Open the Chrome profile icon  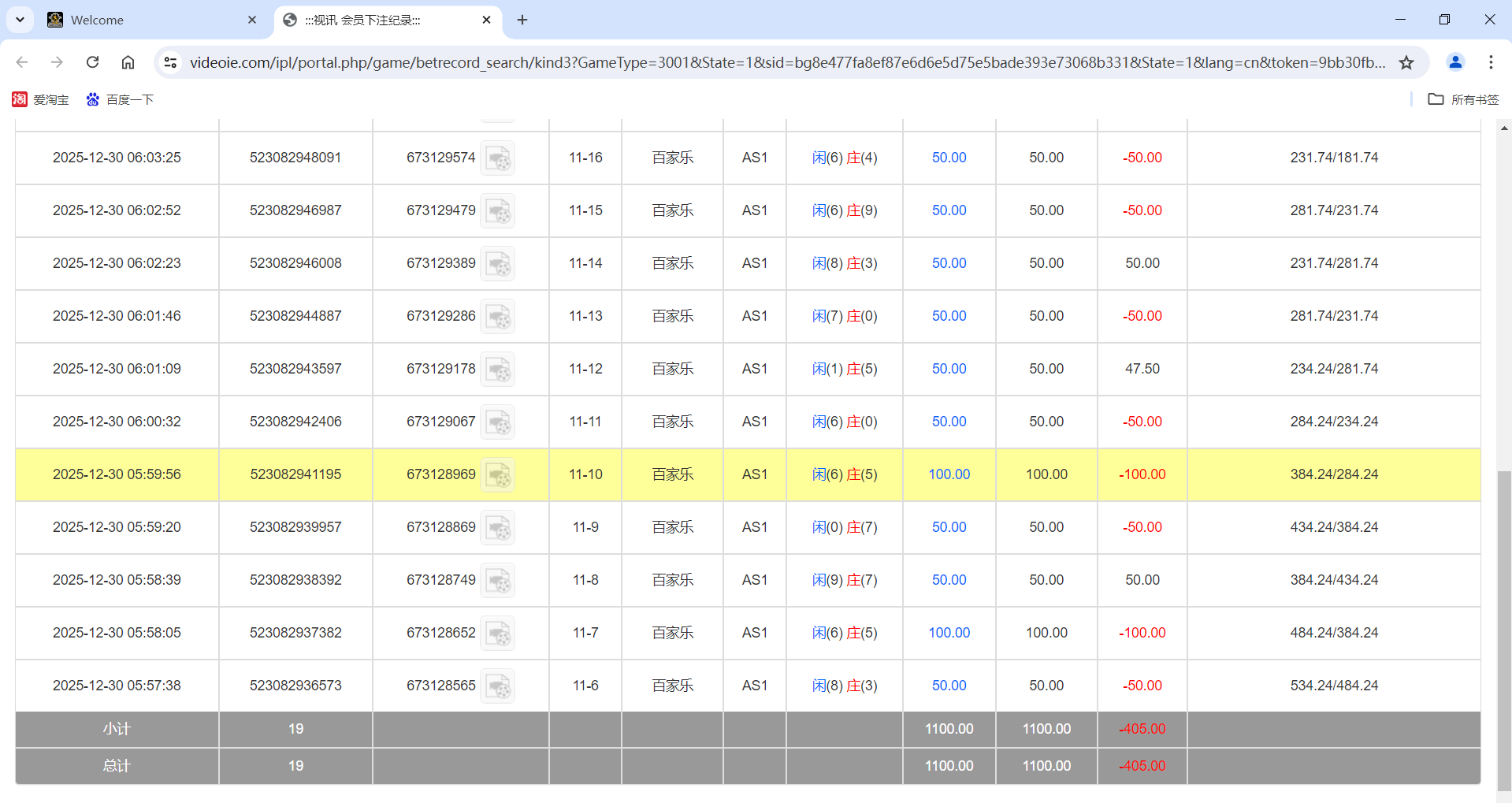[1454, 62]
